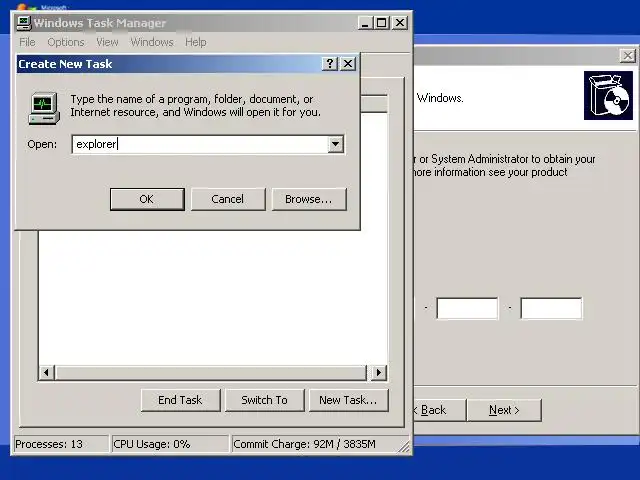
Task: Click the Commit Charge status entry
Action: 314,444
